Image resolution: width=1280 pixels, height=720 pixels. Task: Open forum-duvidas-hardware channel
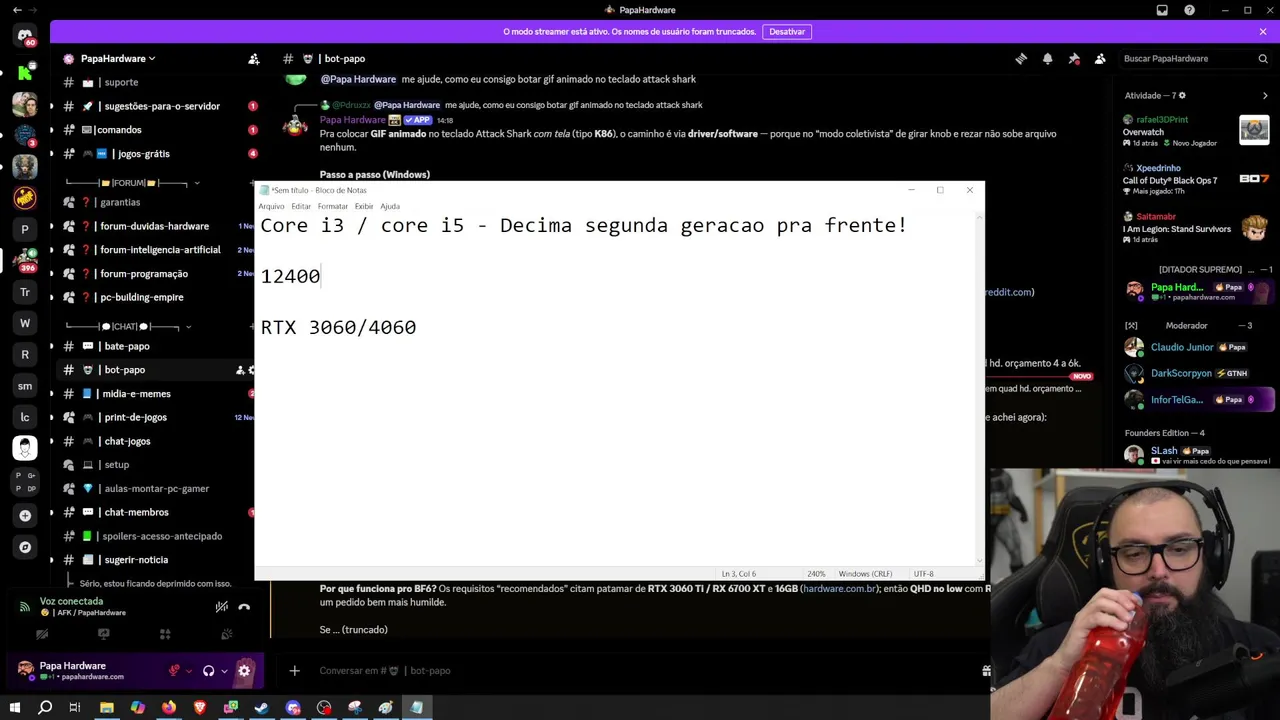click(x=155, y=226)
